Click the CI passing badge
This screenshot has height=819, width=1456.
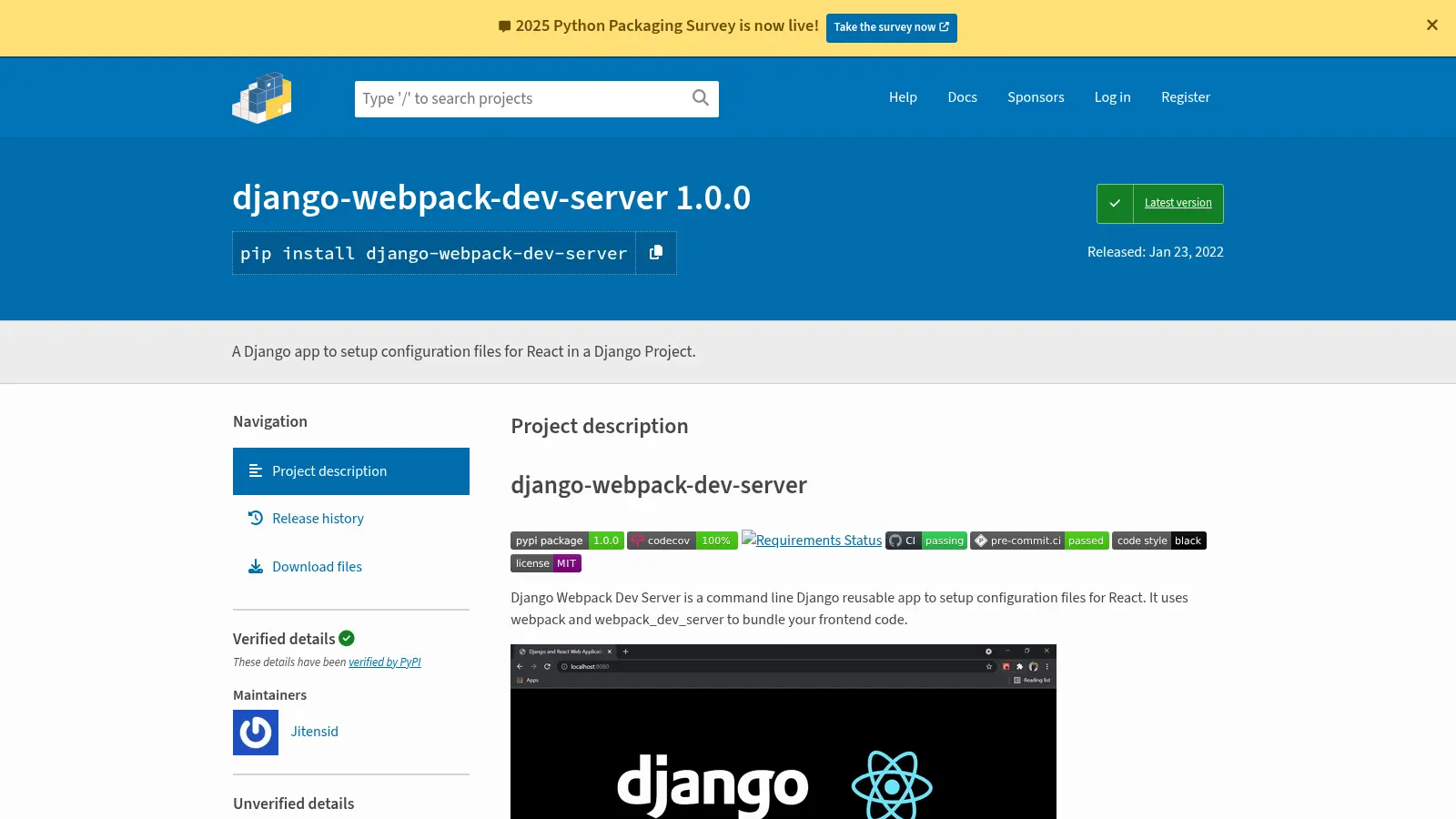926,541
